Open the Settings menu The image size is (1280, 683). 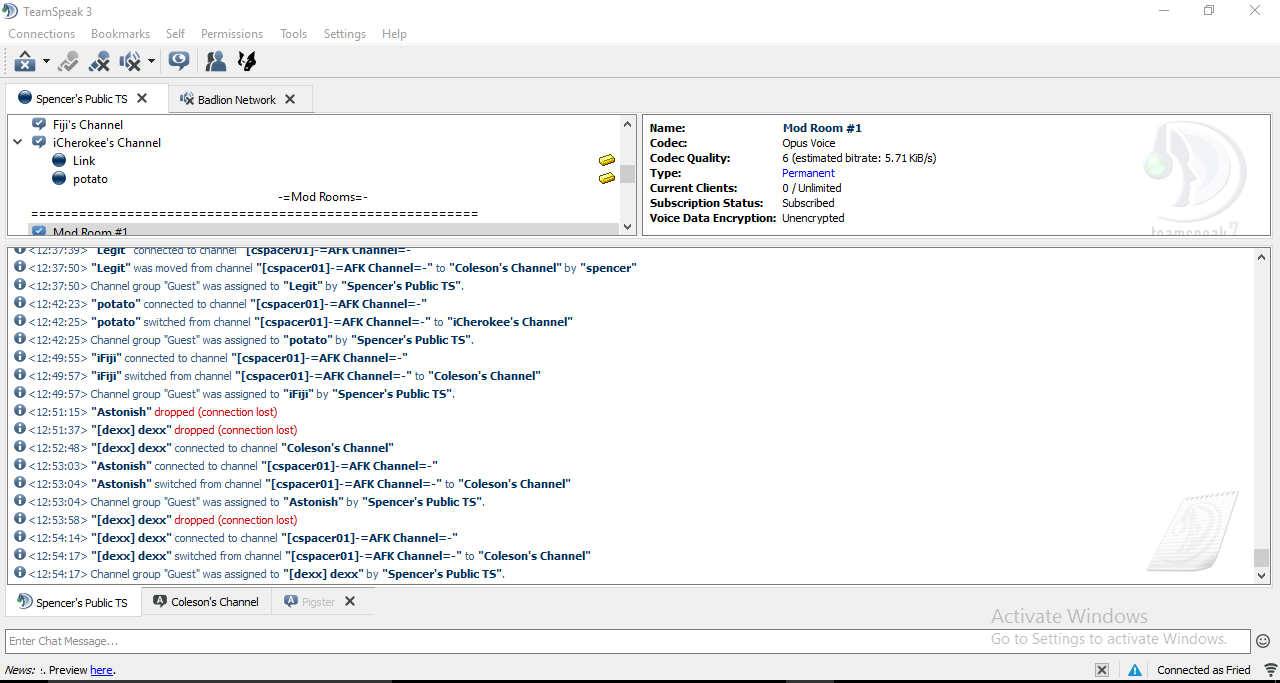coord(345,34)
